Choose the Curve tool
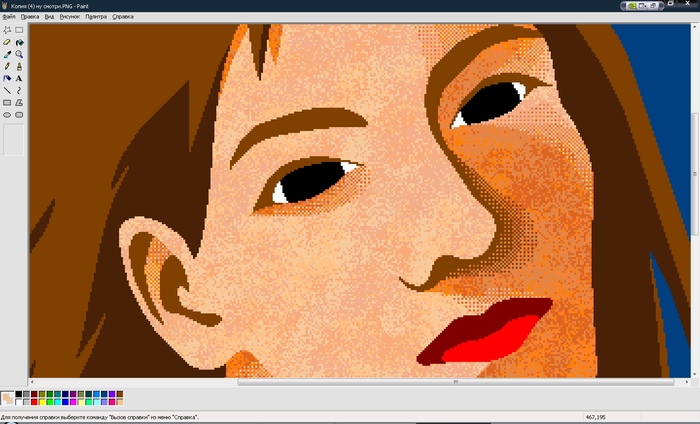This screenshot has width=700, height=424. 20,90
